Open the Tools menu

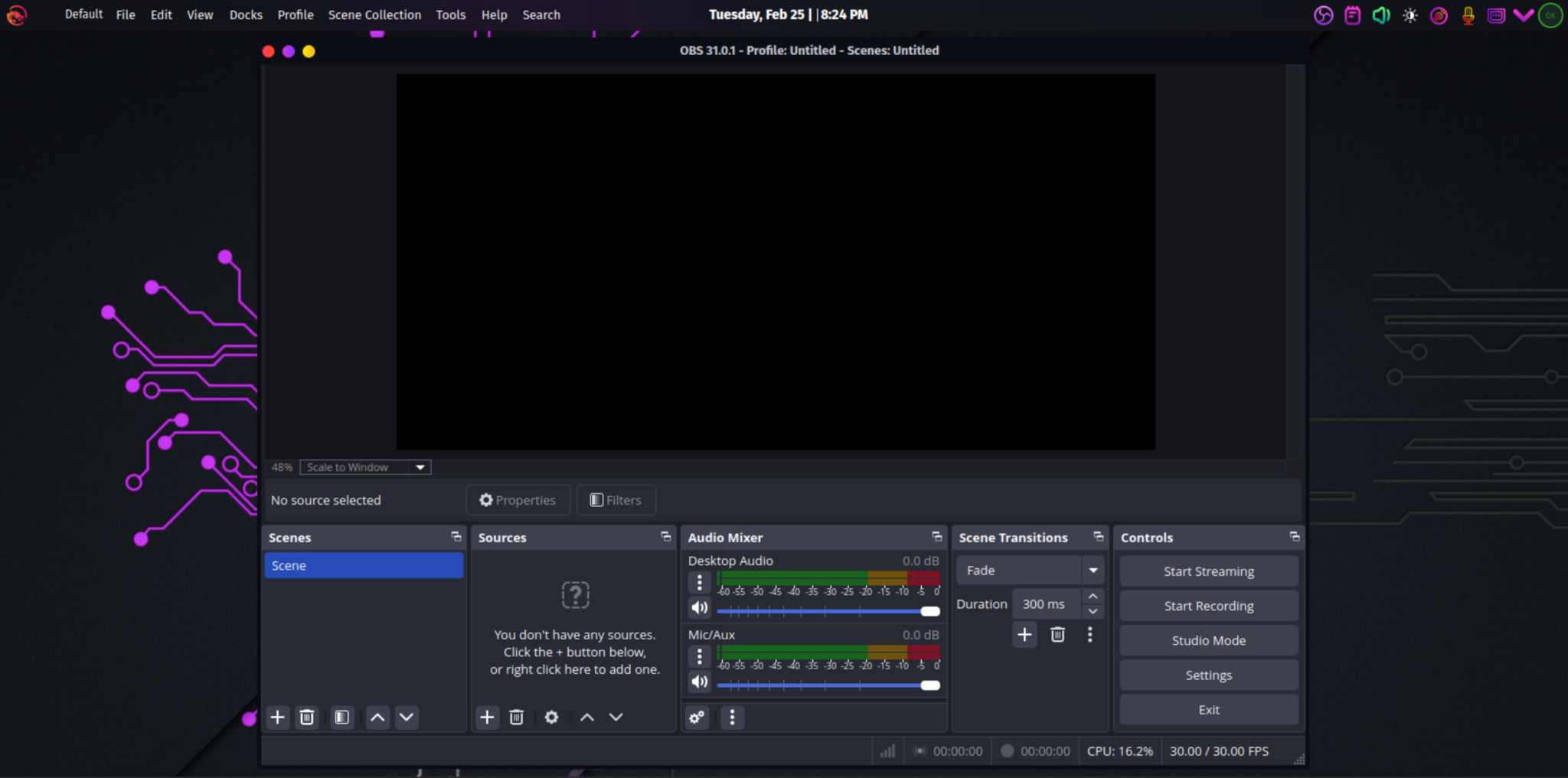point(450,15)
